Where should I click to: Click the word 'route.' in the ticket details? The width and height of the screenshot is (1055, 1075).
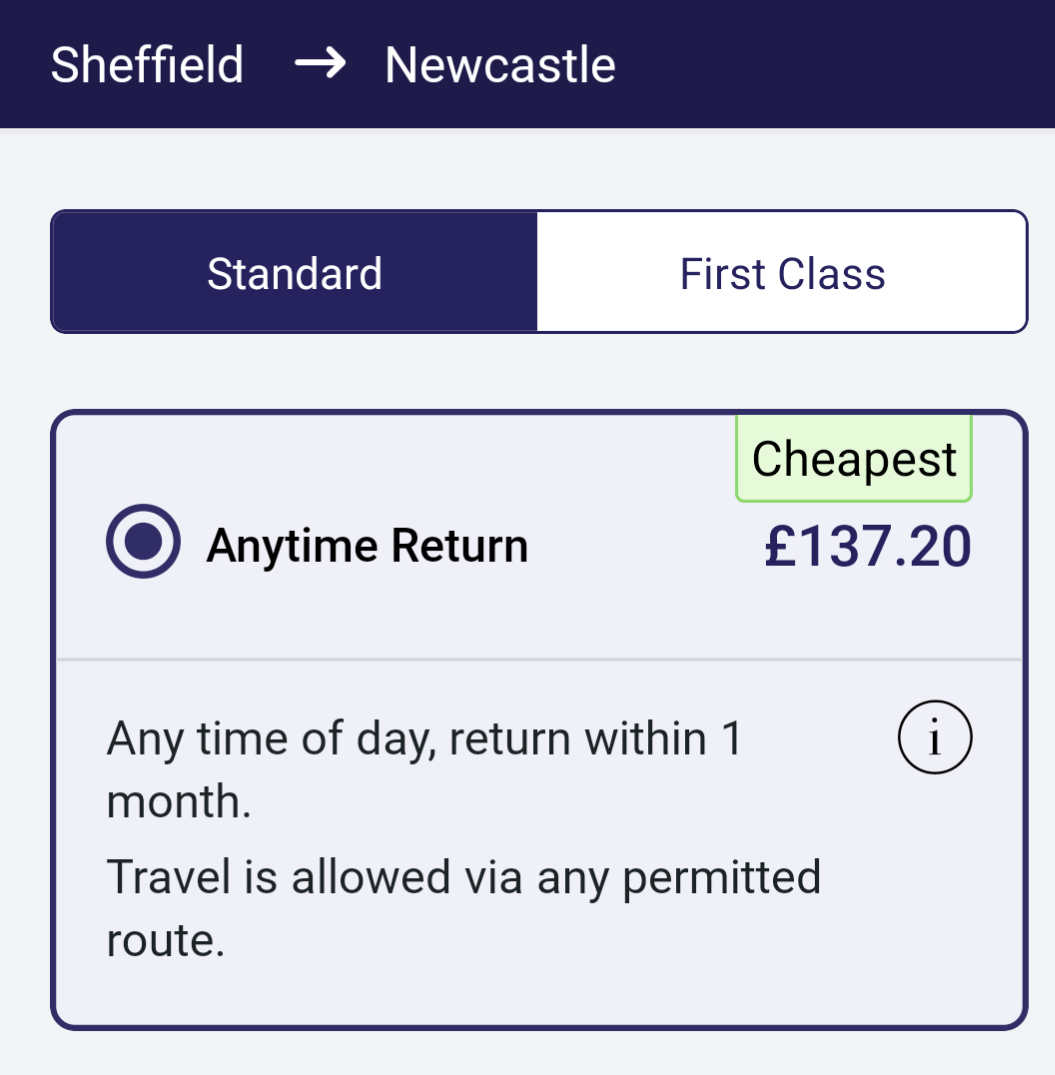coord(166,940)
